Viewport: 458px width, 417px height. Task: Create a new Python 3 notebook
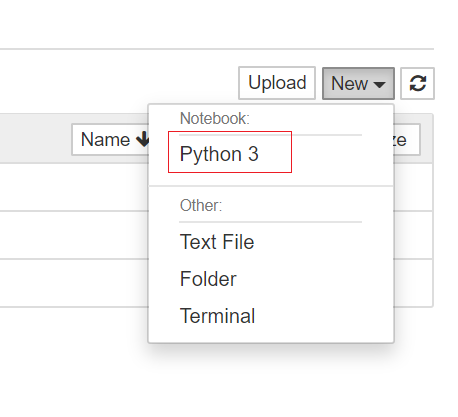tap(219, 154)
